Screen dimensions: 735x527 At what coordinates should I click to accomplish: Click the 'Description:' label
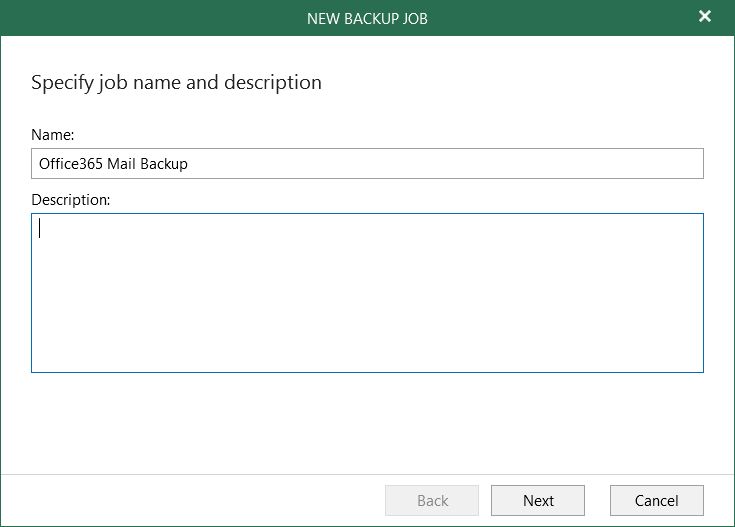point(70,199)
